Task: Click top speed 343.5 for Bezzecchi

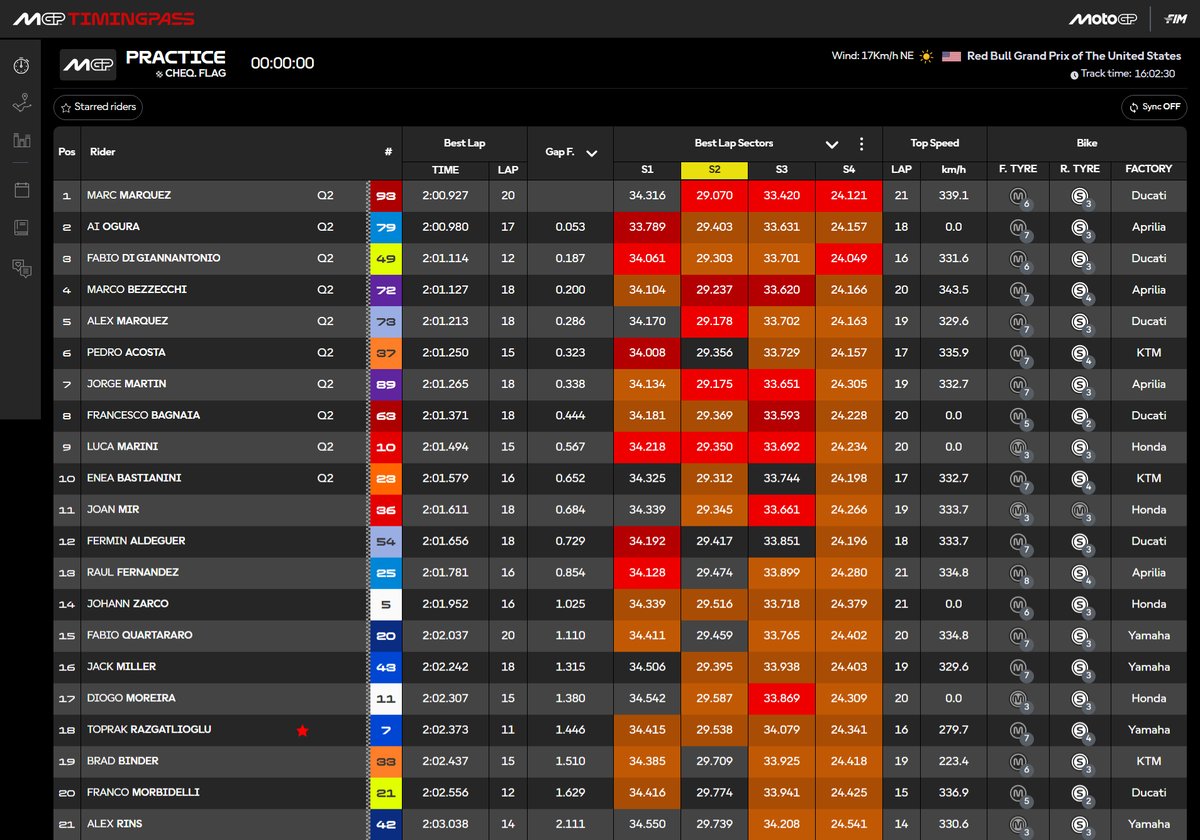Action: 954,290
